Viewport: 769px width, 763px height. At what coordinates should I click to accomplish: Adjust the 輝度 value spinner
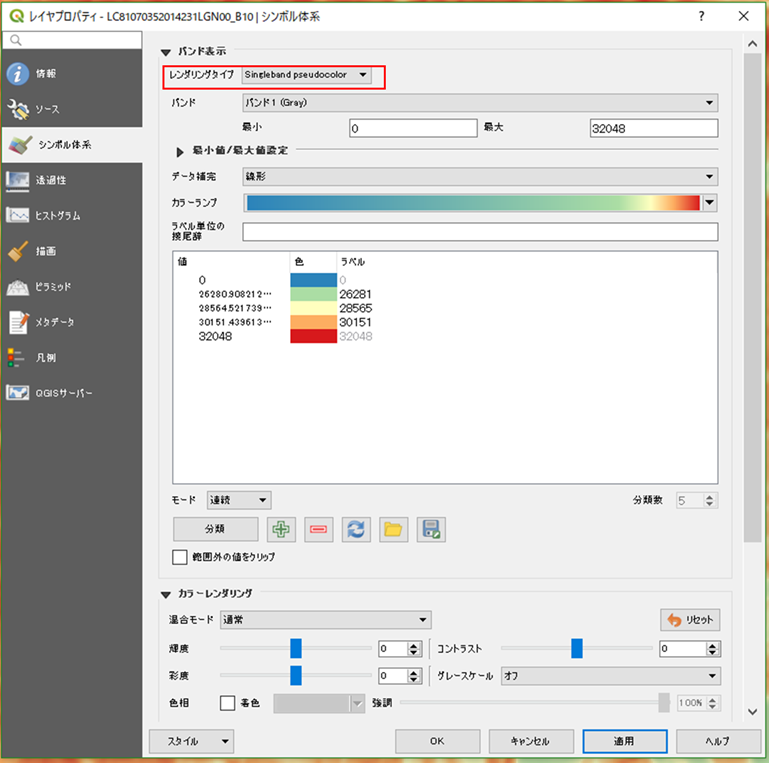(413, 649)
